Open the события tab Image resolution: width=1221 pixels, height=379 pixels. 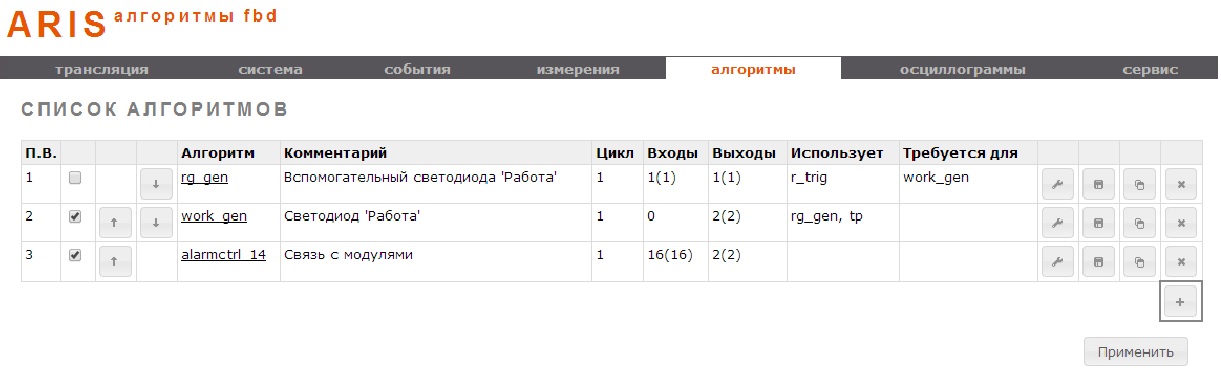(417, 69)
